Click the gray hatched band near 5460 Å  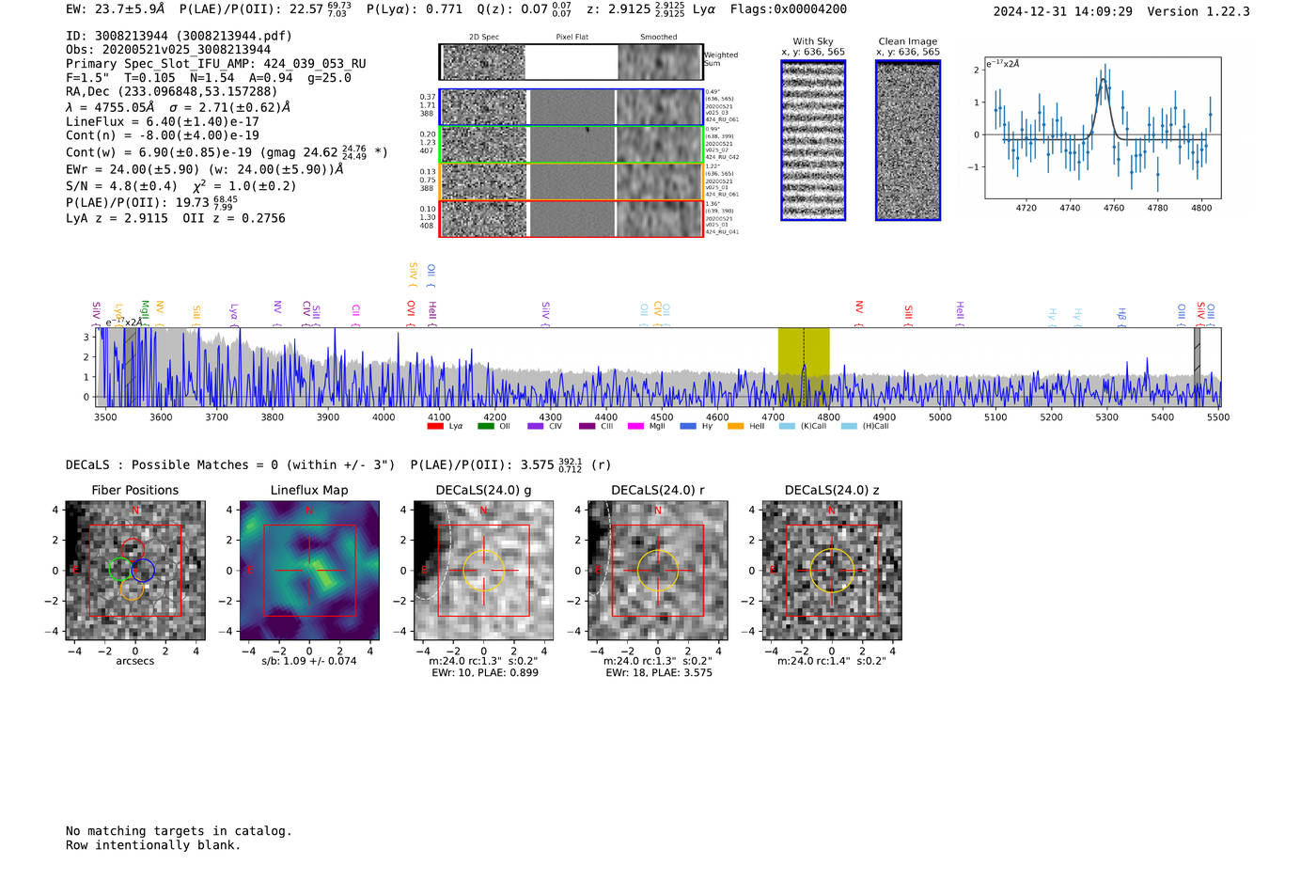click(x=1198, y=367)
